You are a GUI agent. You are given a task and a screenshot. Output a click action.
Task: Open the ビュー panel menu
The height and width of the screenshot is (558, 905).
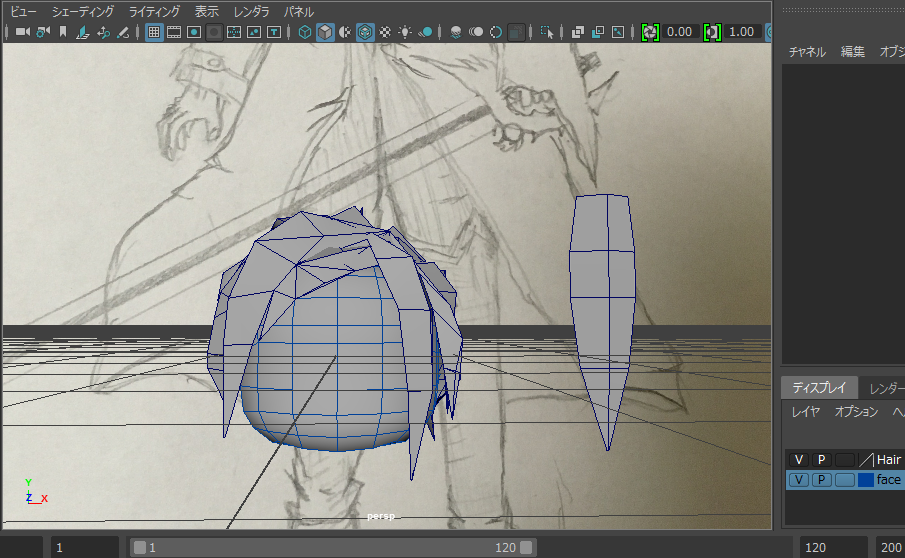[x=24, y=12]
